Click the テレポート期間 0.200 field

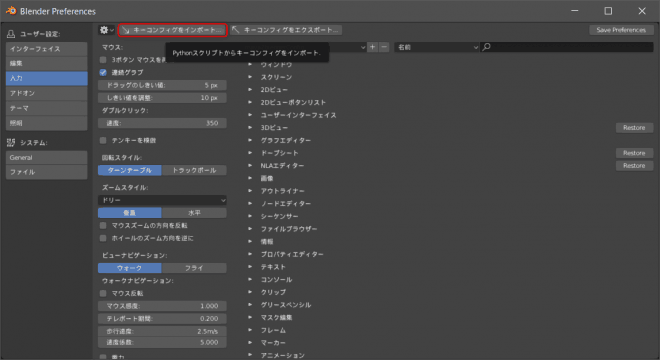pos(162,318)
